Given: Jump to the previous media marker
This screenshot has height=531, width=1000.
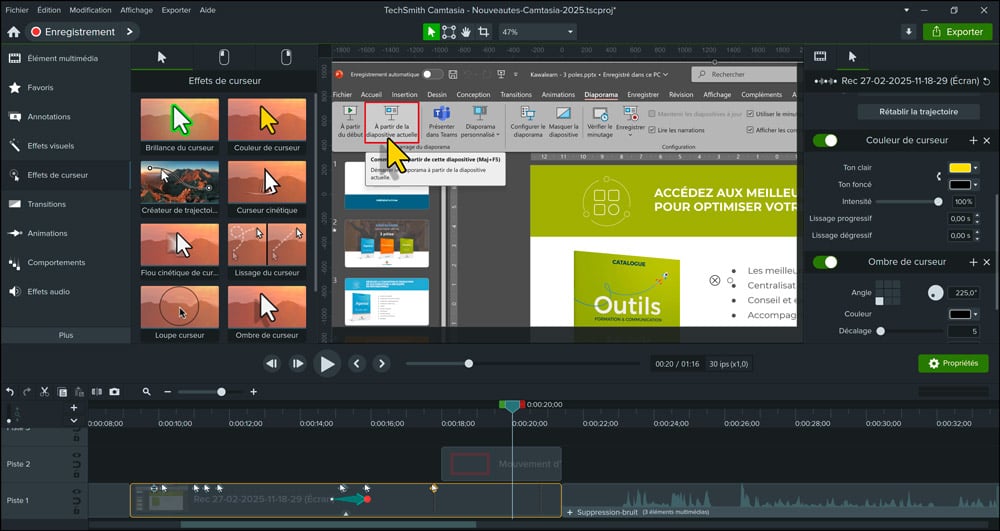Looking at the screenshot, I should [x=357, y=363].
